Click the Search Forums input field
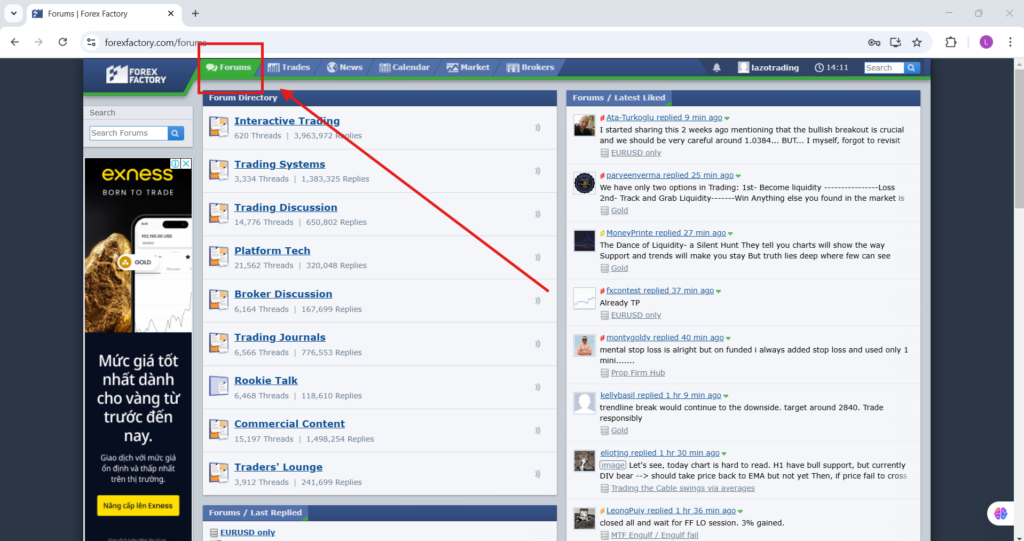Image resolution: width=1024 pixels, height=541 pixels. pyautogui.click(x=129, y=133)
